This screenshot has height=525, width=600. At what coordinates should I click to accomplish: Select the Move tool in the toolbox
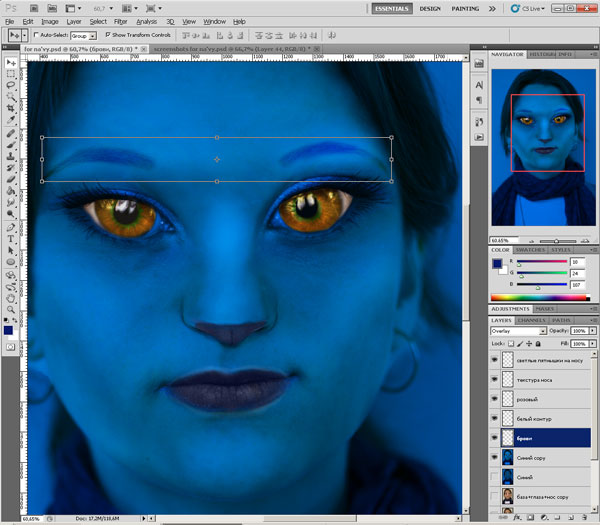click(x=10, y=62)
